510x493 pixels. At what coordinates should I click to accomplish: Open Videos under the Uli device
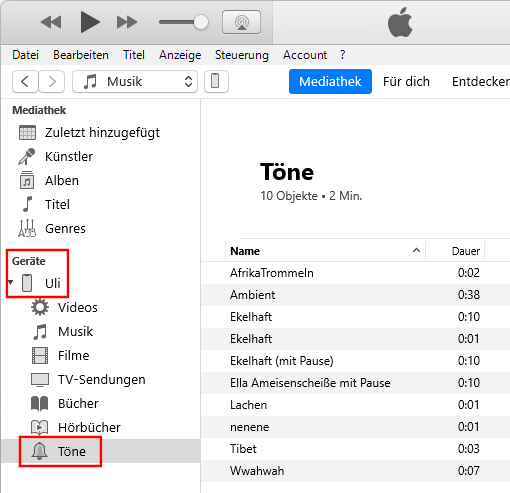coord(100,307)
